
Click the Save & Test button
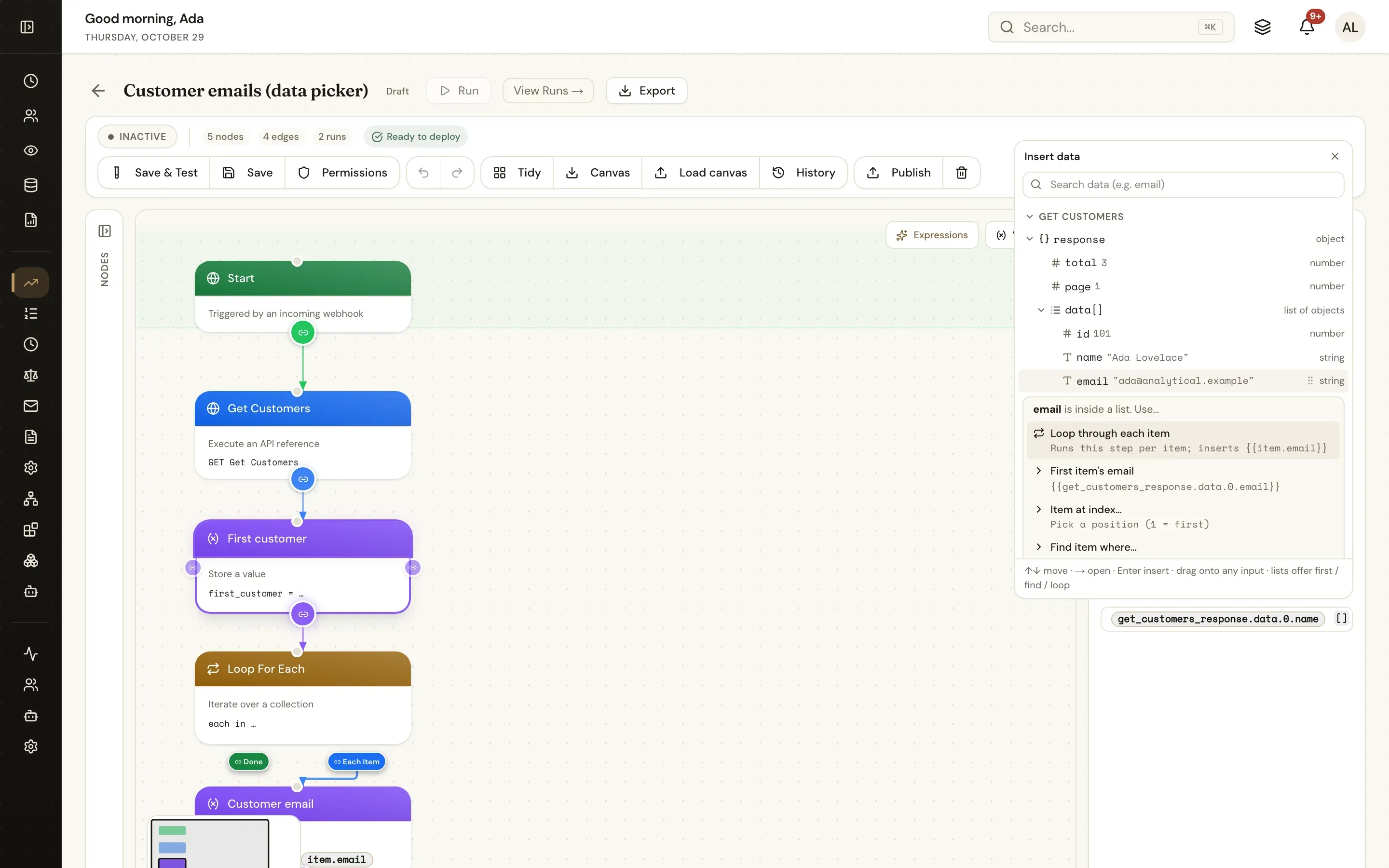tap(154, 173)
